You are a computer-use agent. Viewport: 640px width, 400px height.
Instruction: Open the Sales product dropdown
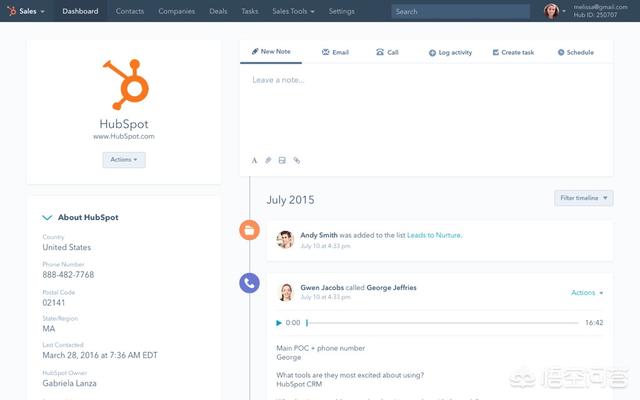tap(32, 11)
